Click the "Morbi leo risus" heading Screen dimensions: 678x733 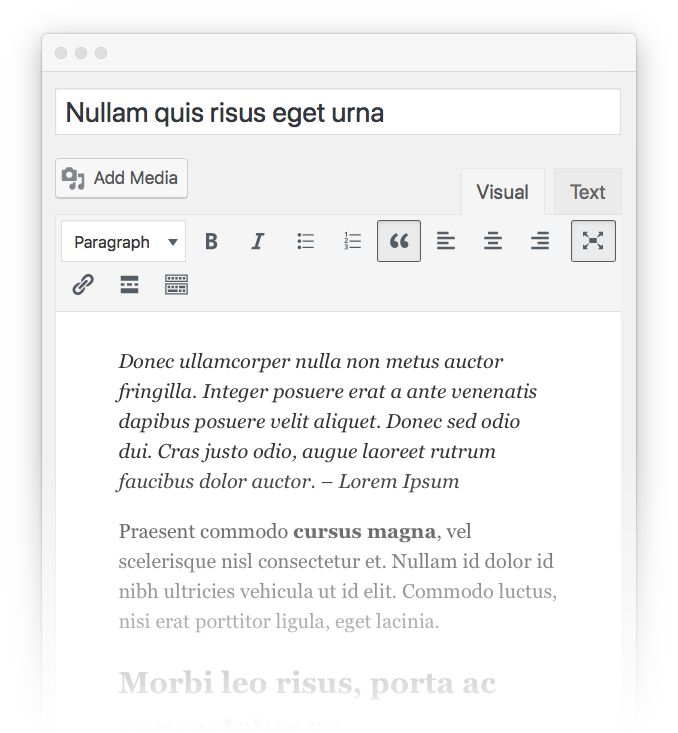click(307, 683)
